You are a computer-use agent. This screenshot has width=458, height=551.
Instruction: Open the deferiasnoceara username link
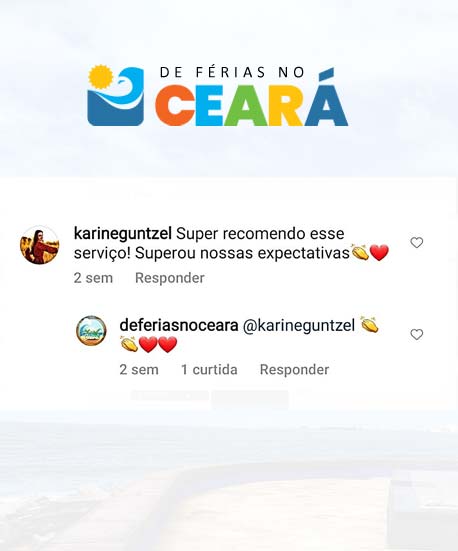click(x=179, y=325)
